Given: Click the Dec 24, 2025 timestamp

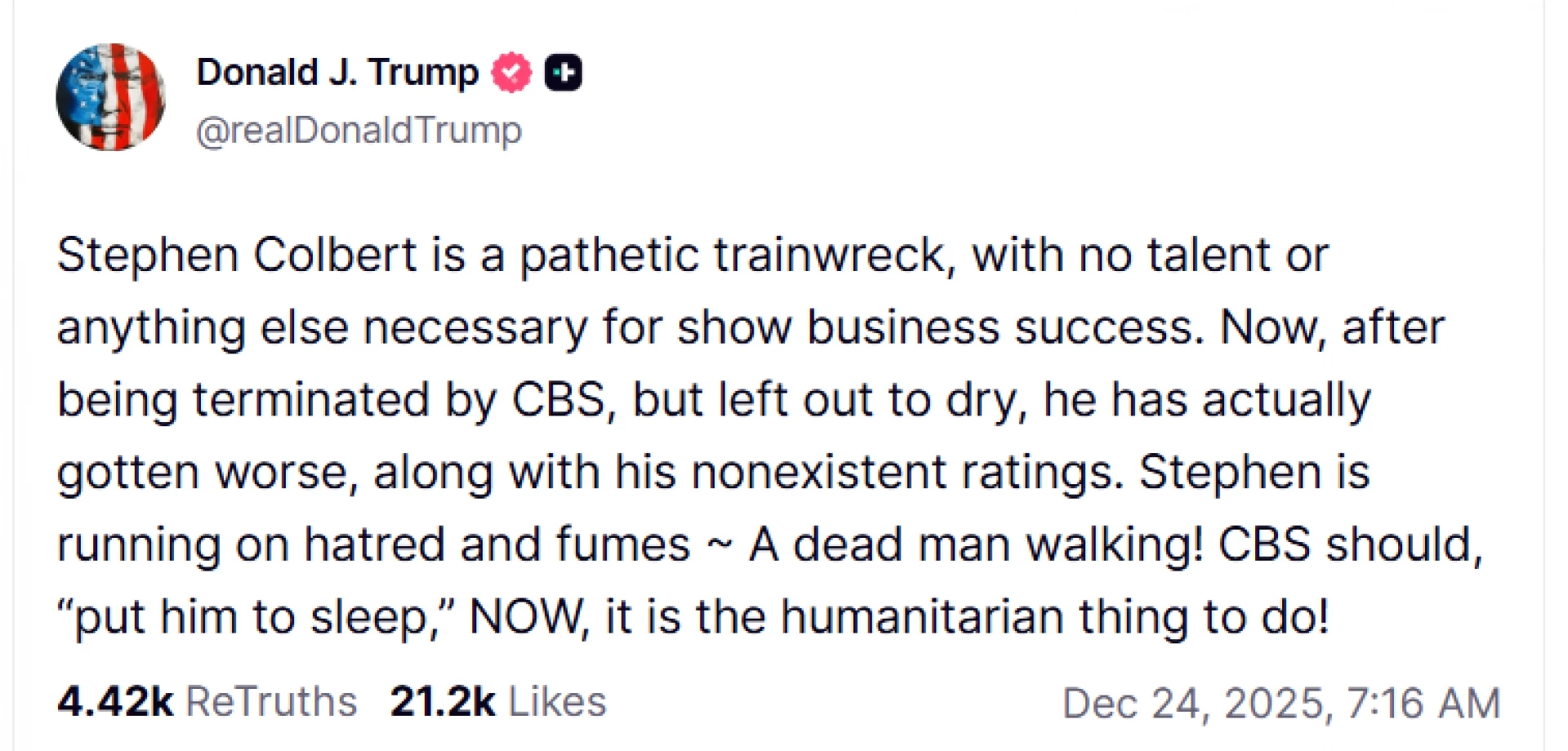Looking at the screenshot, I should [x=1281, y=703].
